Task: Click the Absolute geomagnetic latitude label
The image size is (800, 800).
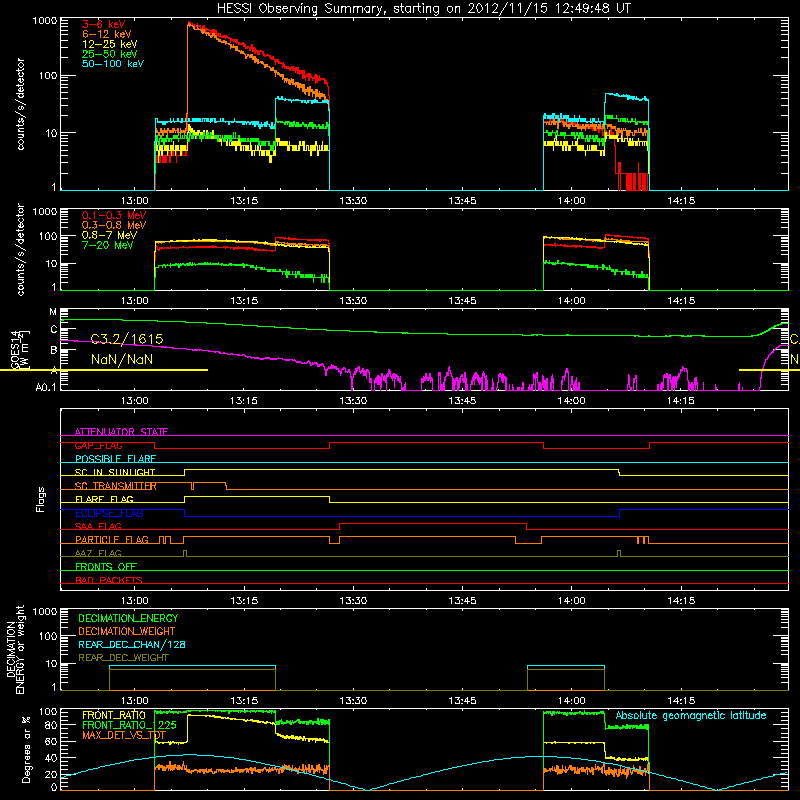Action: [691, 716]
